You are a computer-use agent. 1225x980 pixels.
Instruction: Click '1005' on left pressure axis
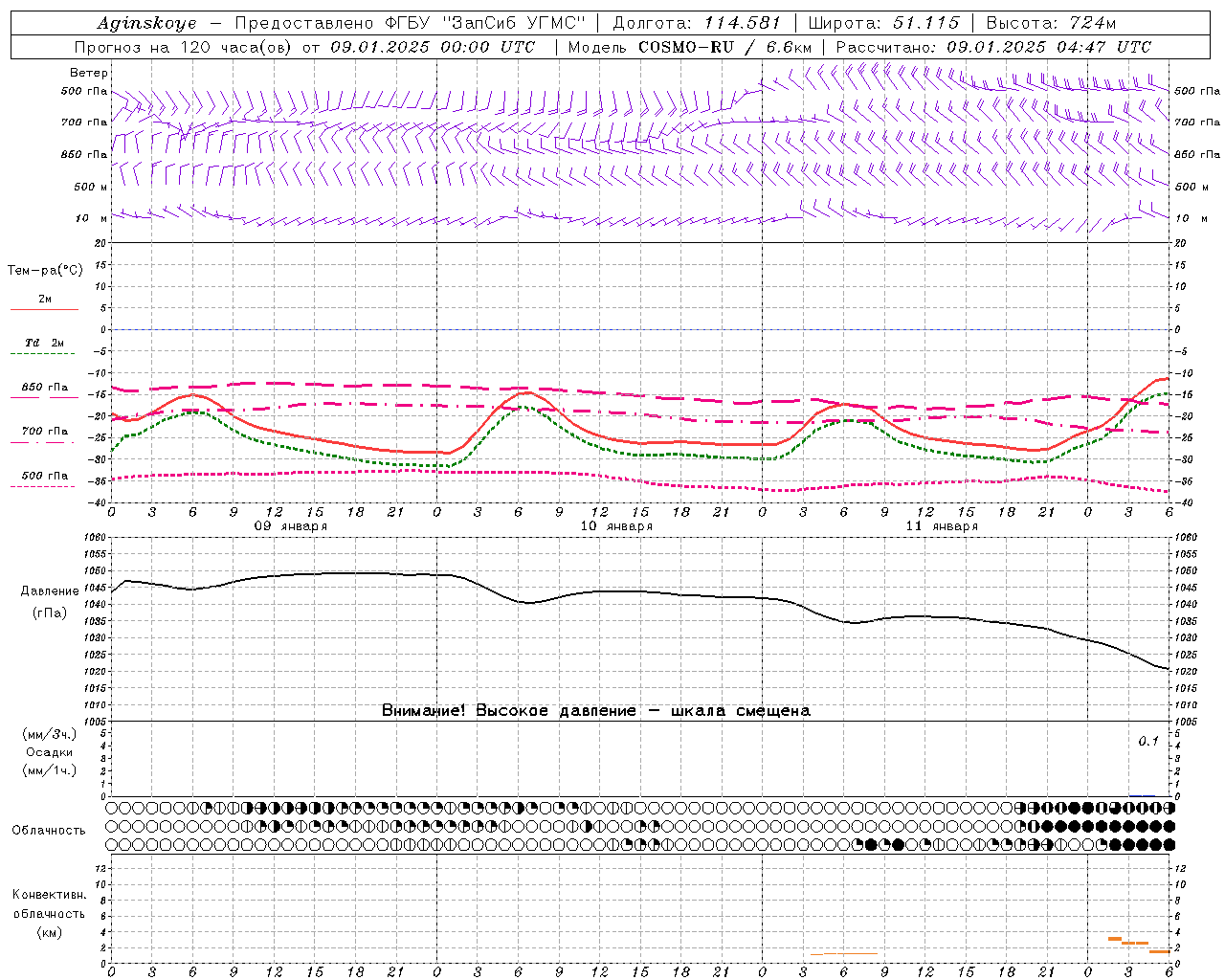[x=95, y=722]
